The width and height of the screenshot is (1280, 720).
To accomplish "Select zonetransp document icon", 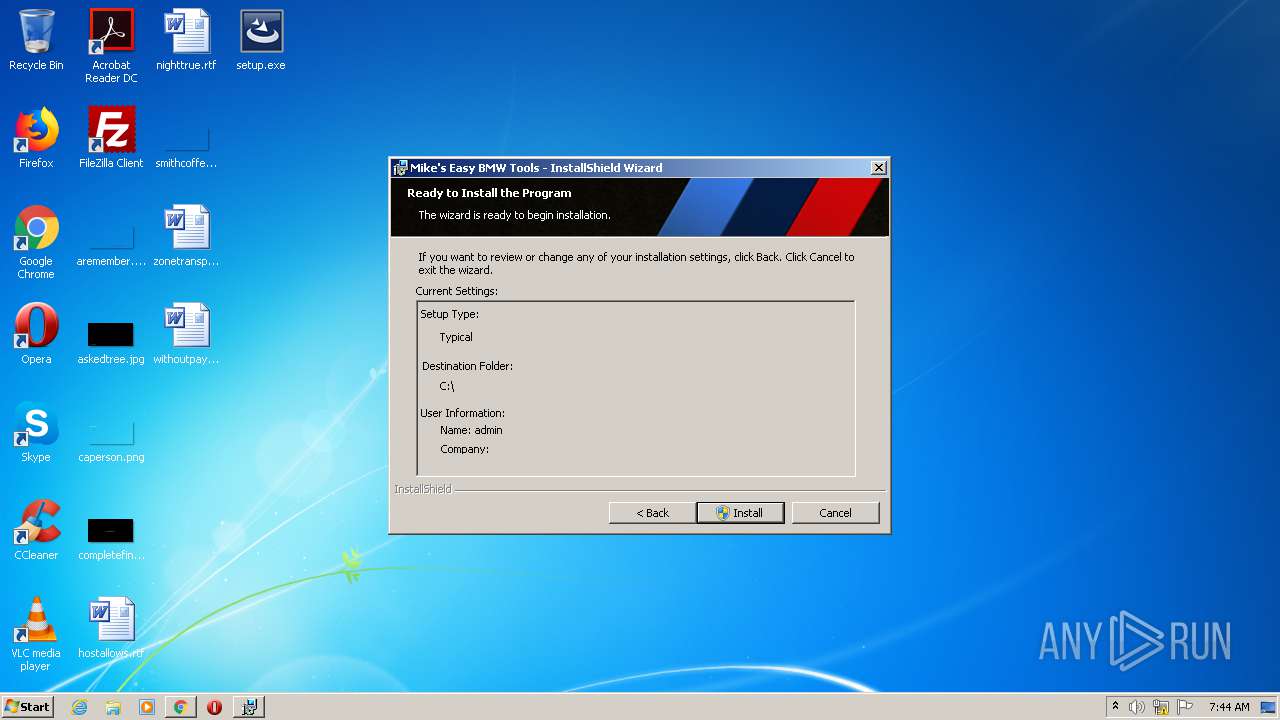I will pyautogui.click(x=186, y=237).
